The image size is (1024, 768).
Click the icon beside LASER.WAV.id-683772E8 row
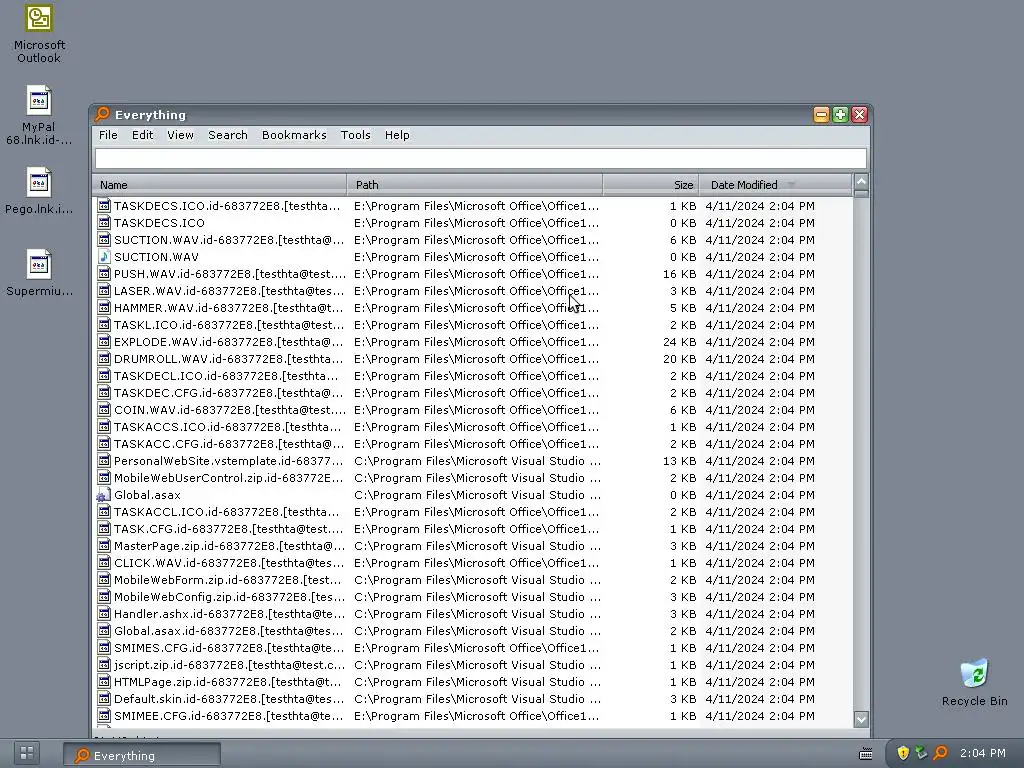(x=104, y=291)
